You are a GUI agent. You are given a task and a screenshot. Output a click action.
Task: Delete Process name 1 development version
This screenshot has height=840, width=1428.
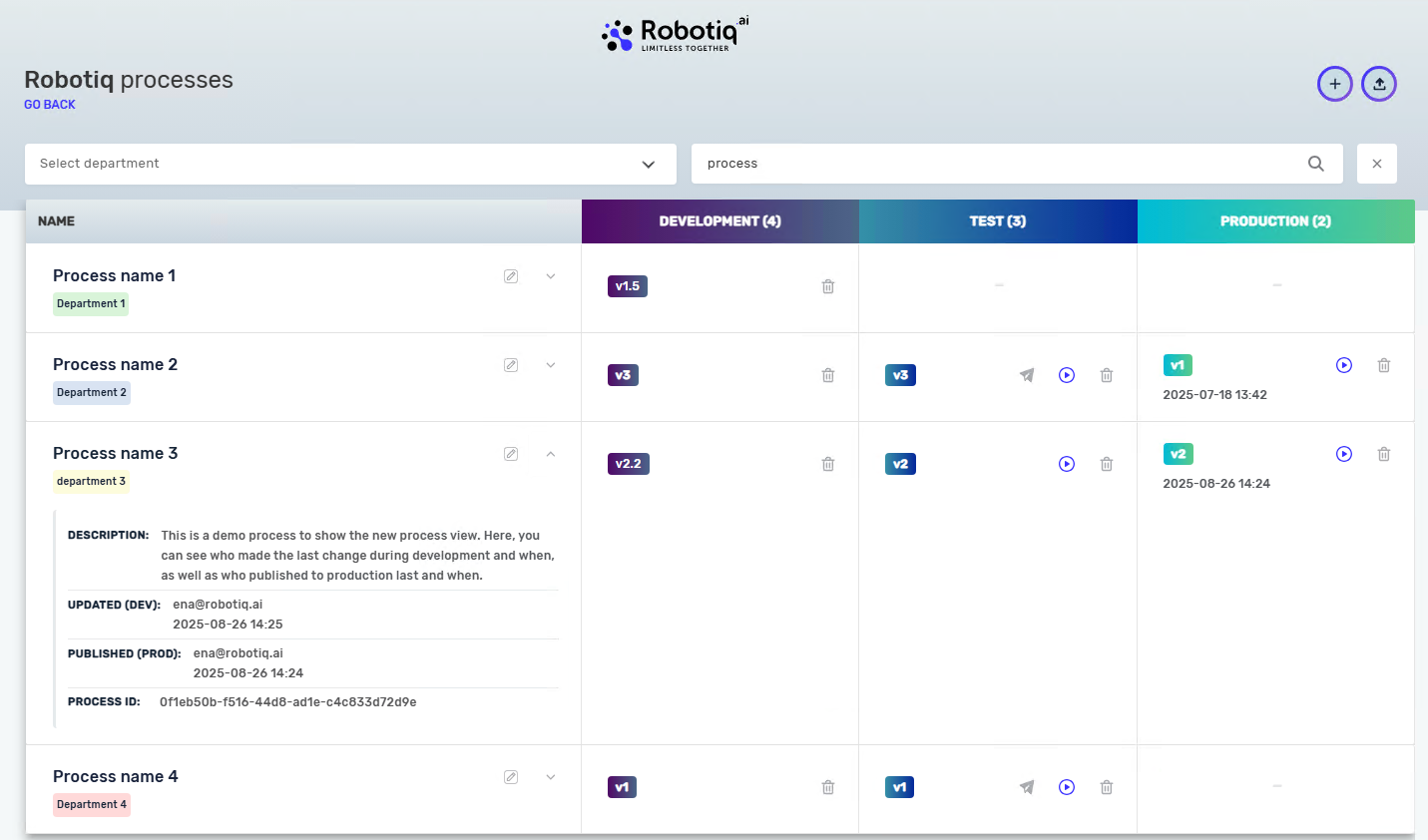[x=828, y=286]
